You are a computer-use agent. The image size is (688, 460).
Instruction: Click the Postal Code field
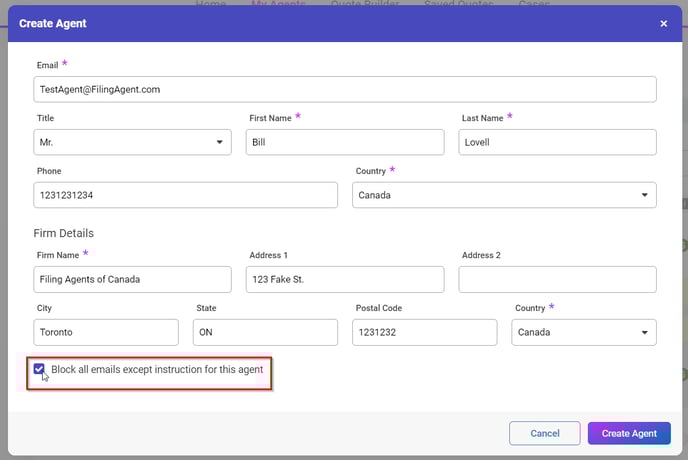(x=424, y=332)
